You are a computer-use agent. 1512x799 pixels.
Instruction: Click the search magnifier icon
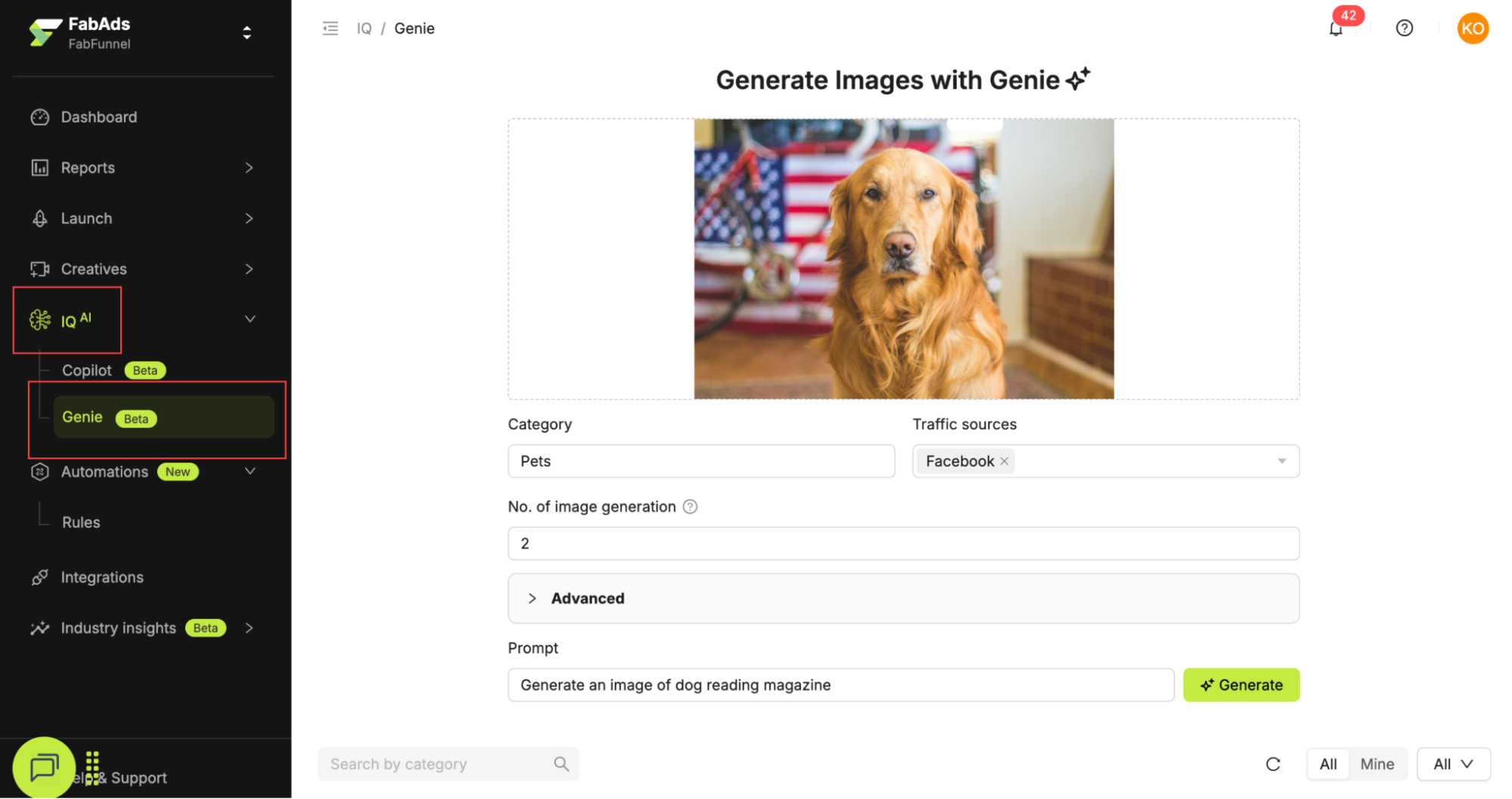(x=561, y=764)
